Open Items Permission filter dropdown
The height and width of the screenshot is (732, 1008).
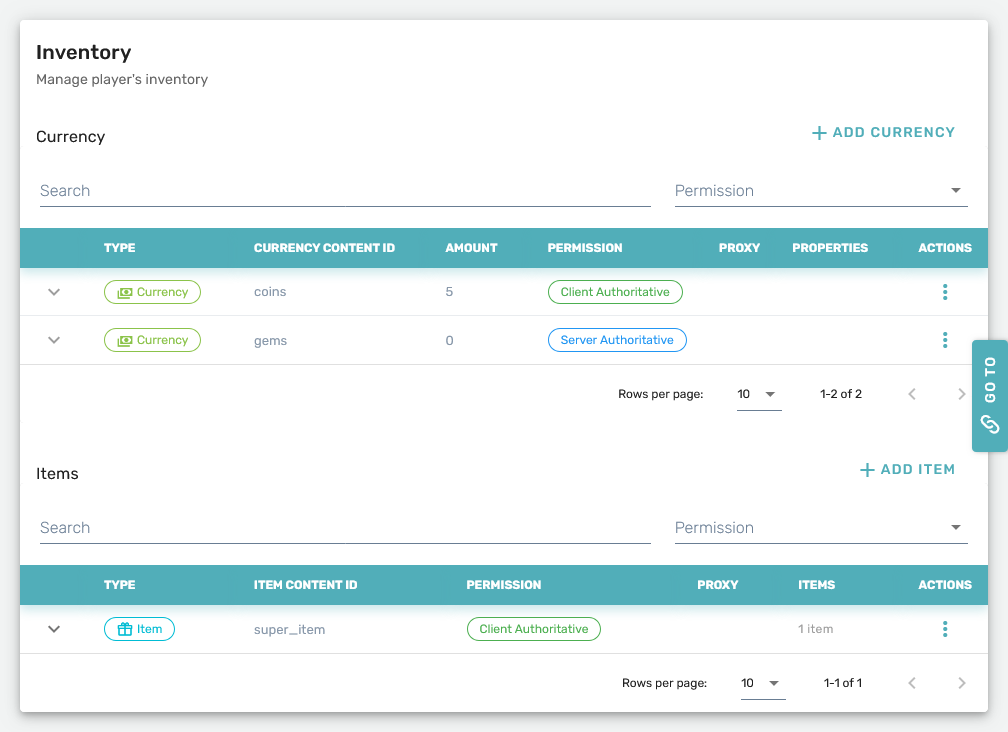click(x=820, y=528)
